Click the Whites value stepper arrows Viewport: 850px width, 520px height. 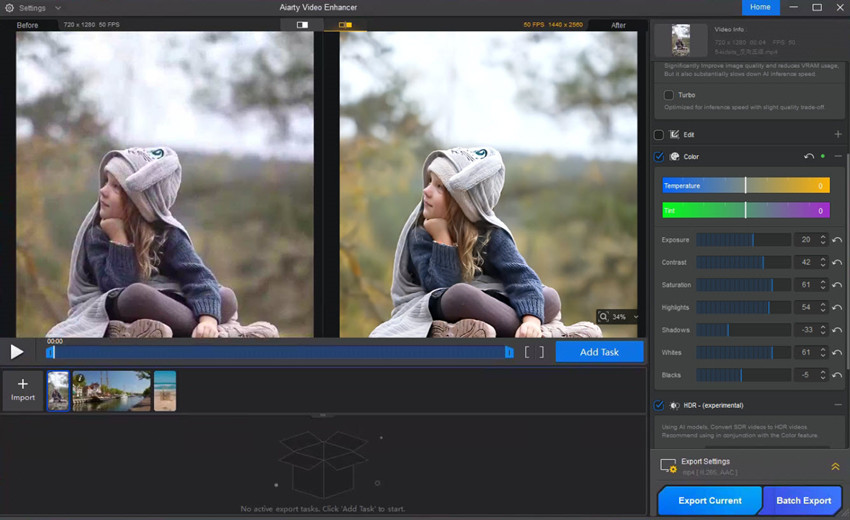point(823,352)
